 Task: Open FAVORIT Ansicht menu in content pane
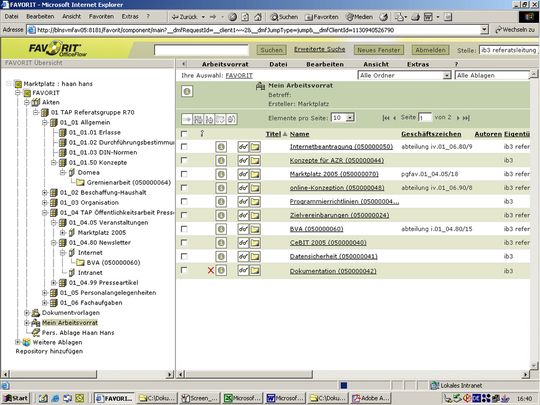(376, 64)
